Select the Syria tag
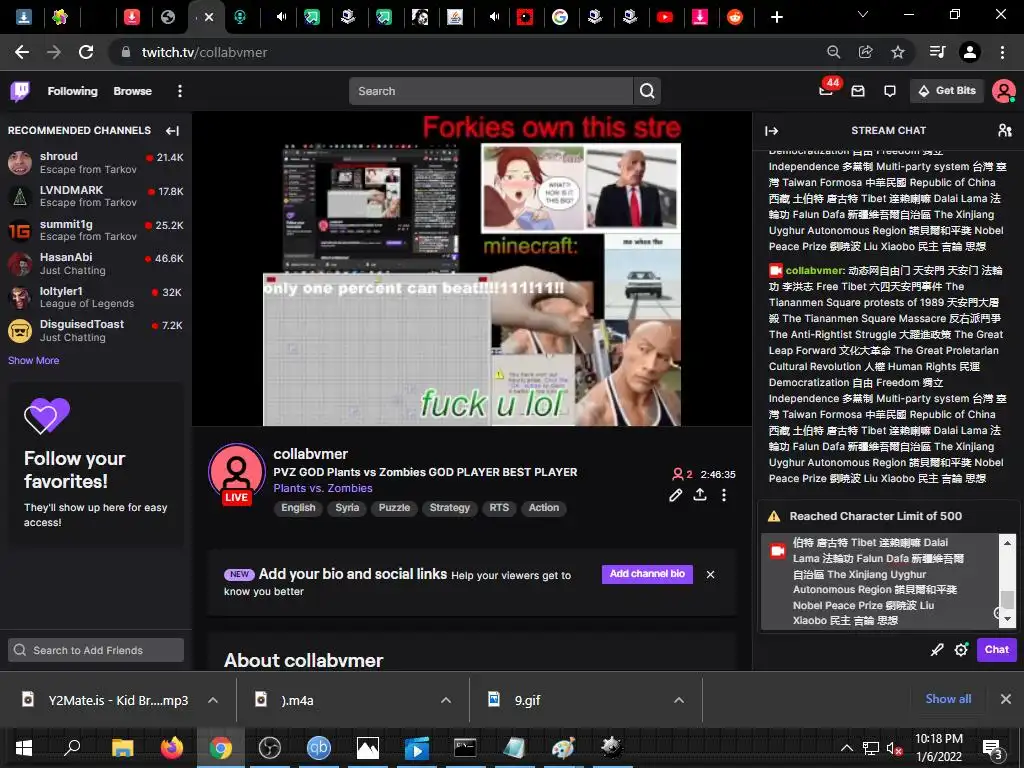Screen dimensions: 1024x768 347,508
